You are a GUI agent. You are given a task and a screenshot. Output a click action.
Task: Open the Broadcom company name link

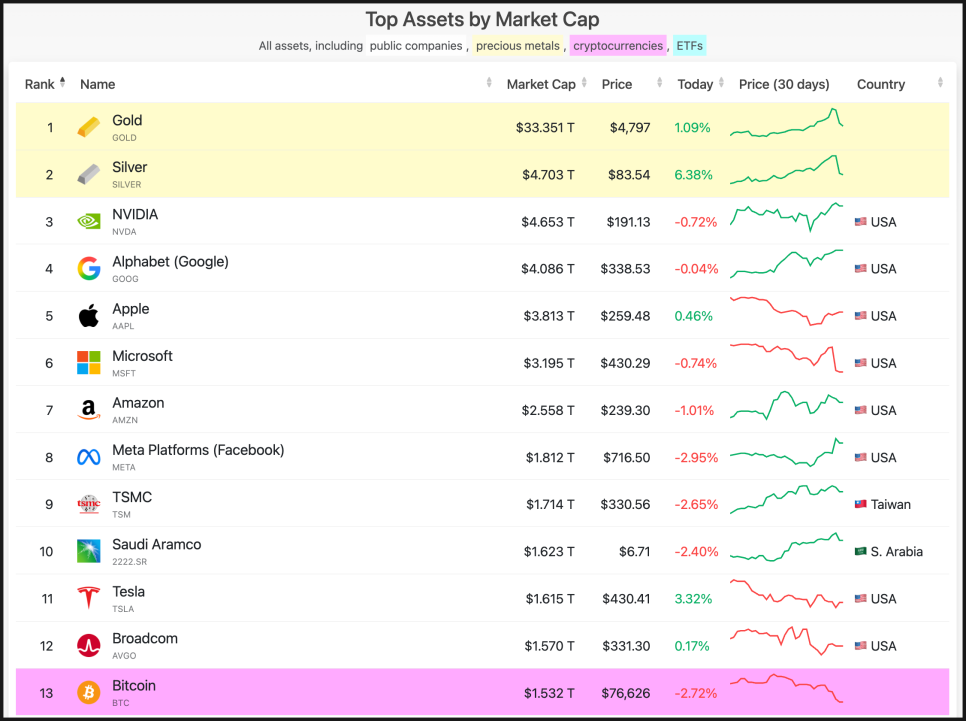[x=145, y=639]
